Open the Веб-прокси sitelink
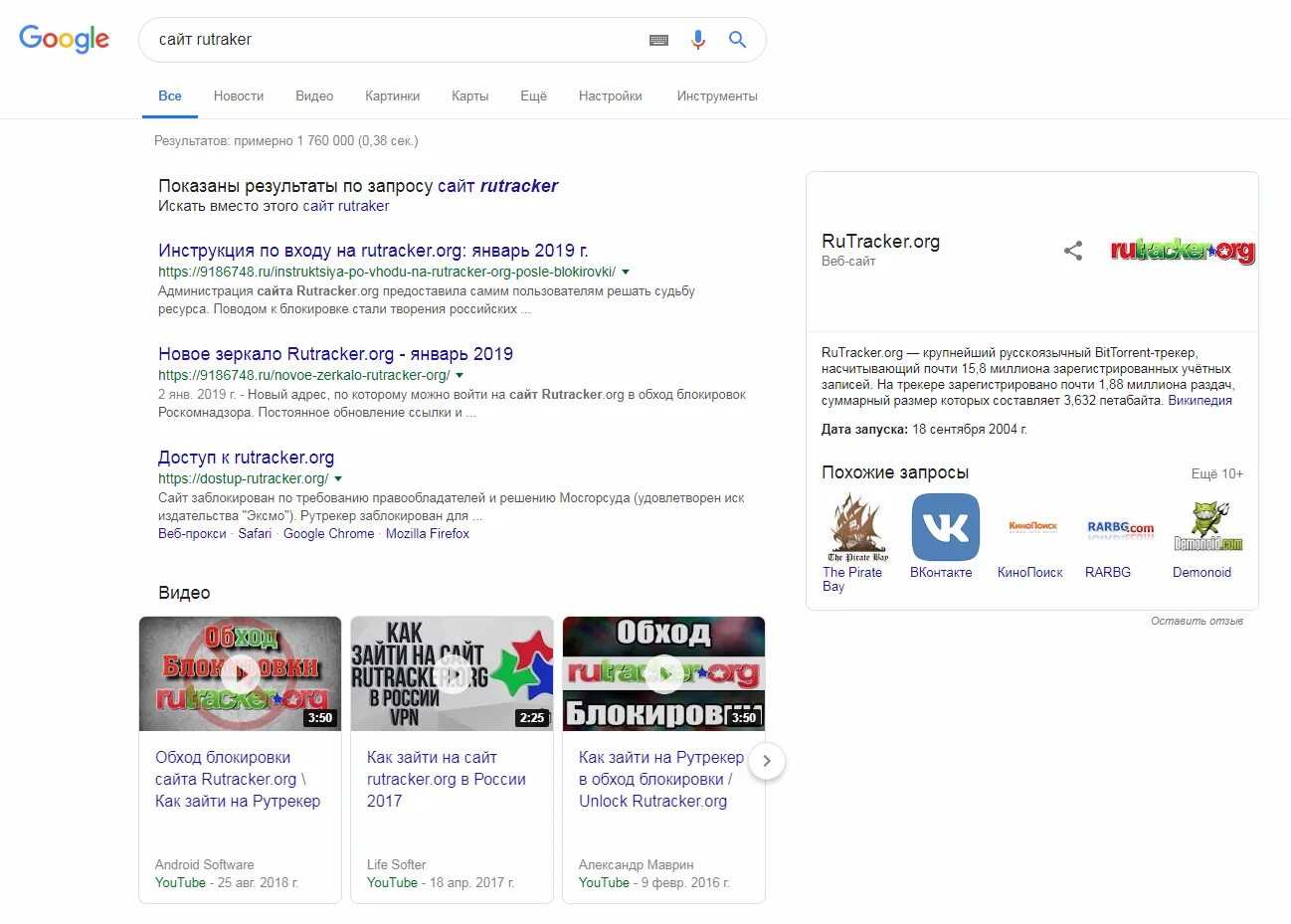Image resolution: width=1291 pixels, height=924 pixels. click(x=192, y=534)
